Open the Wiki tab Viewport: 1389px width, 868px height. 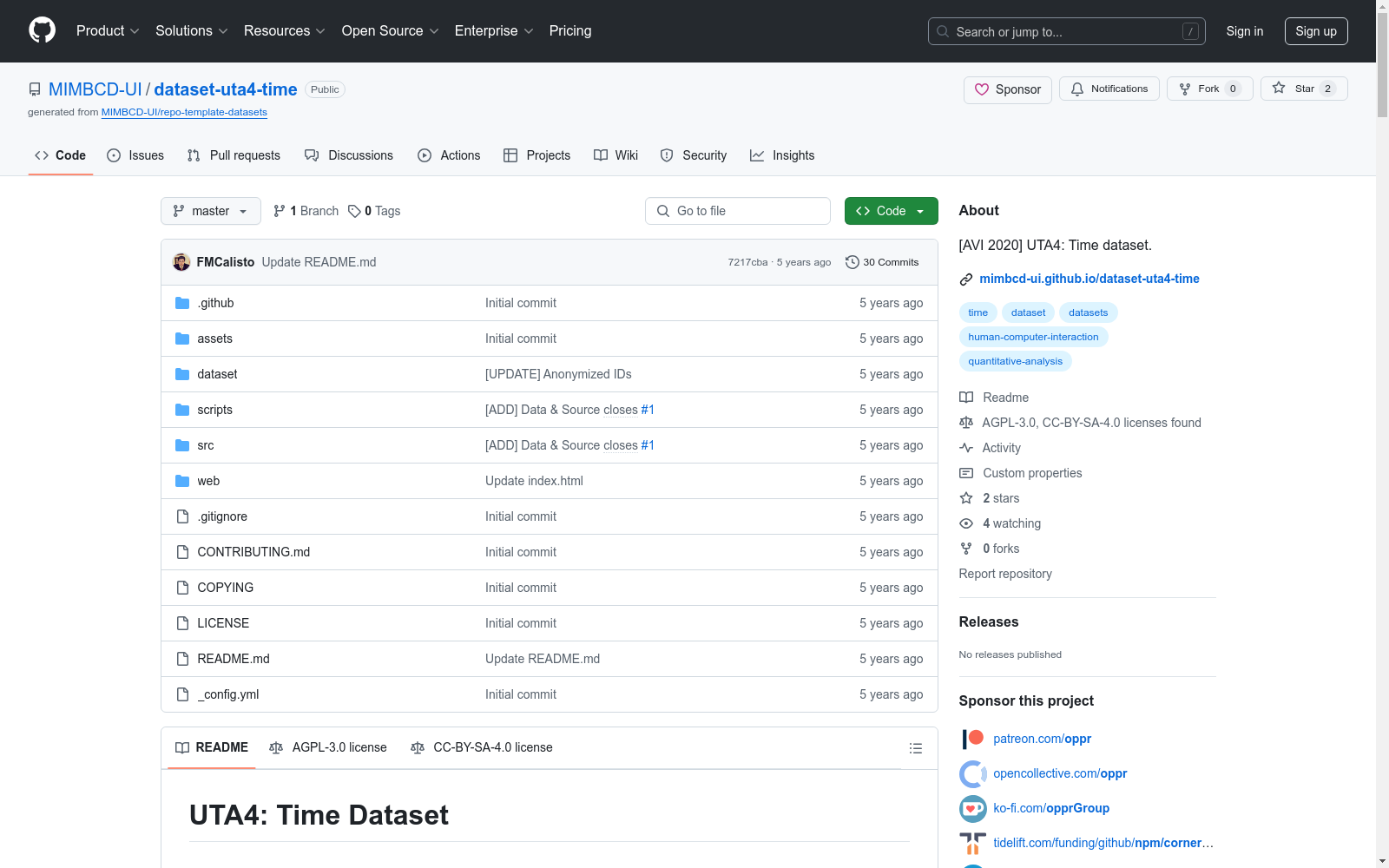616,155
